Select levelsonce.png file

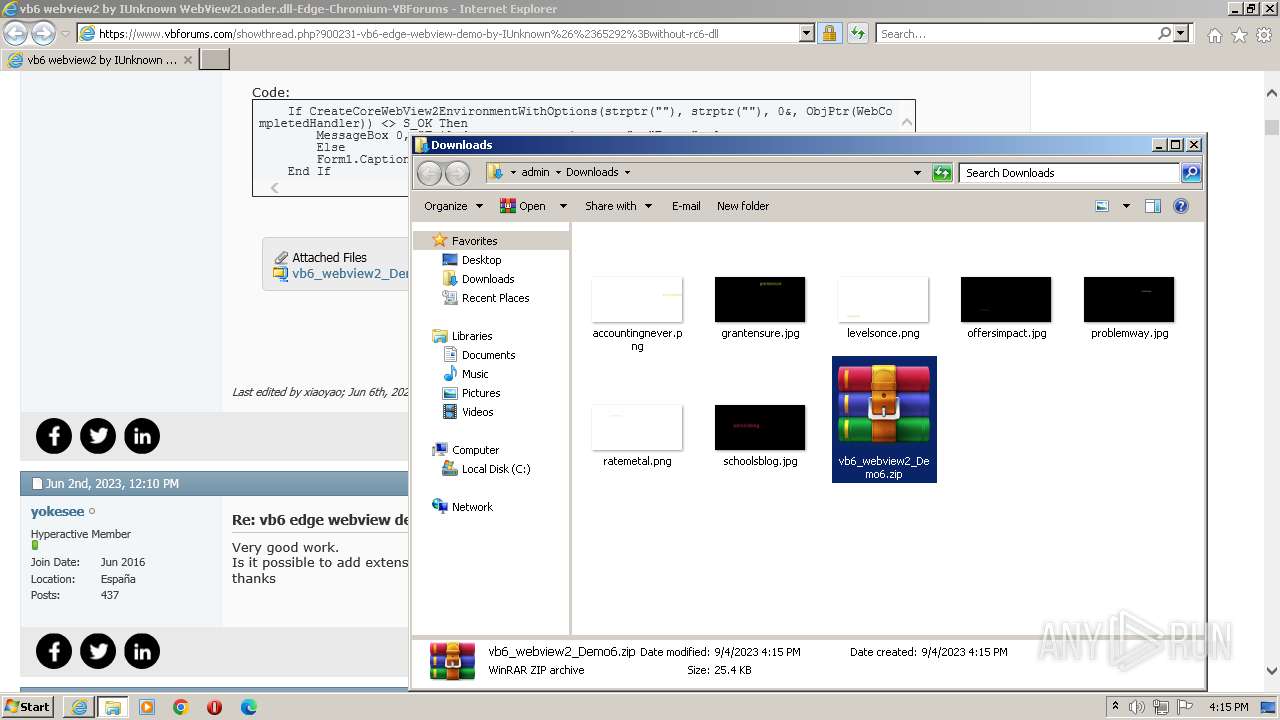coord(883,308)
